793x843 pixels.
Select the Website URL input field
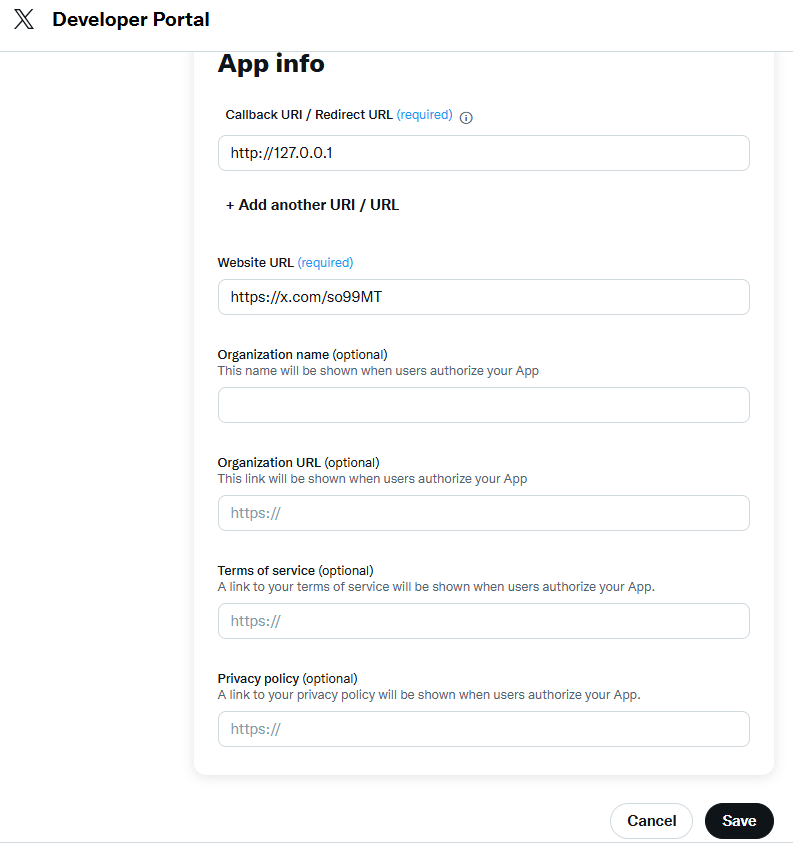point(483,297)
